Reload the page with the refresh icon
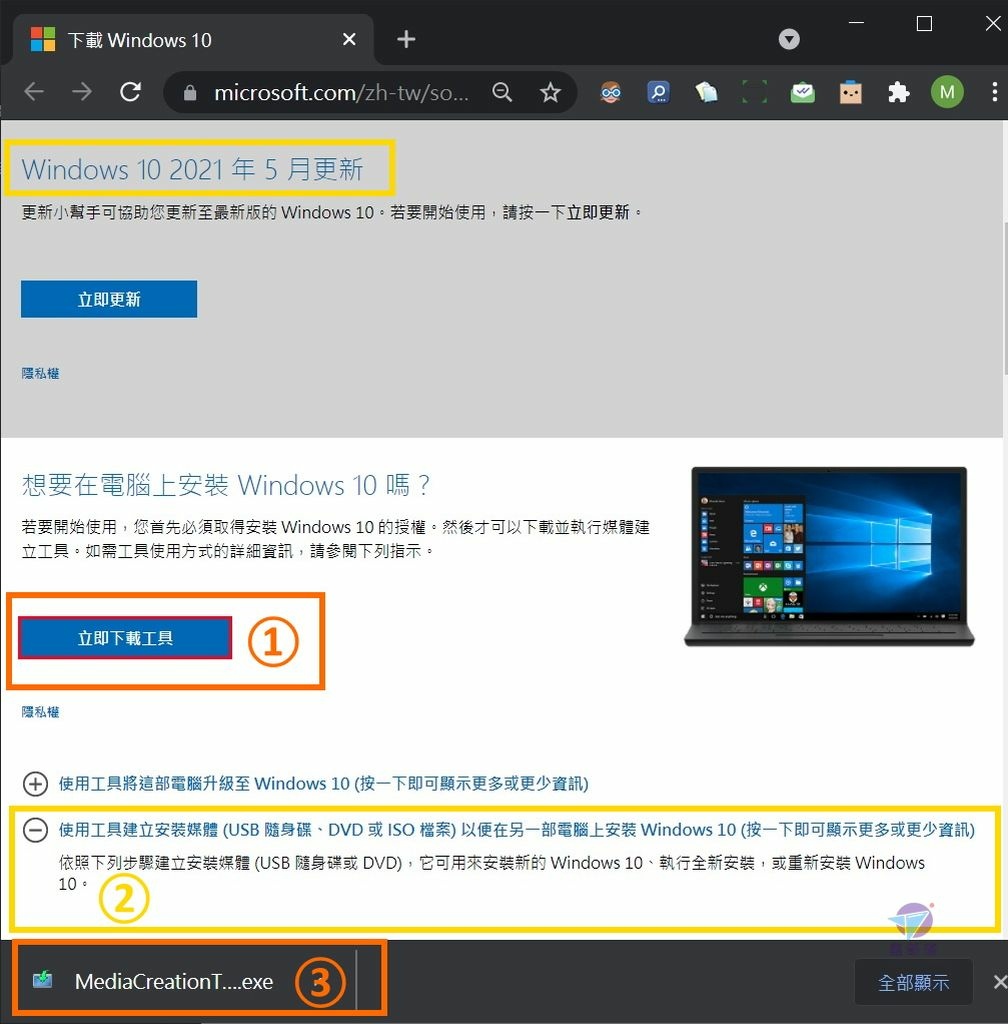Viewport: 1008px width, 1024px height. coord(131,92)
